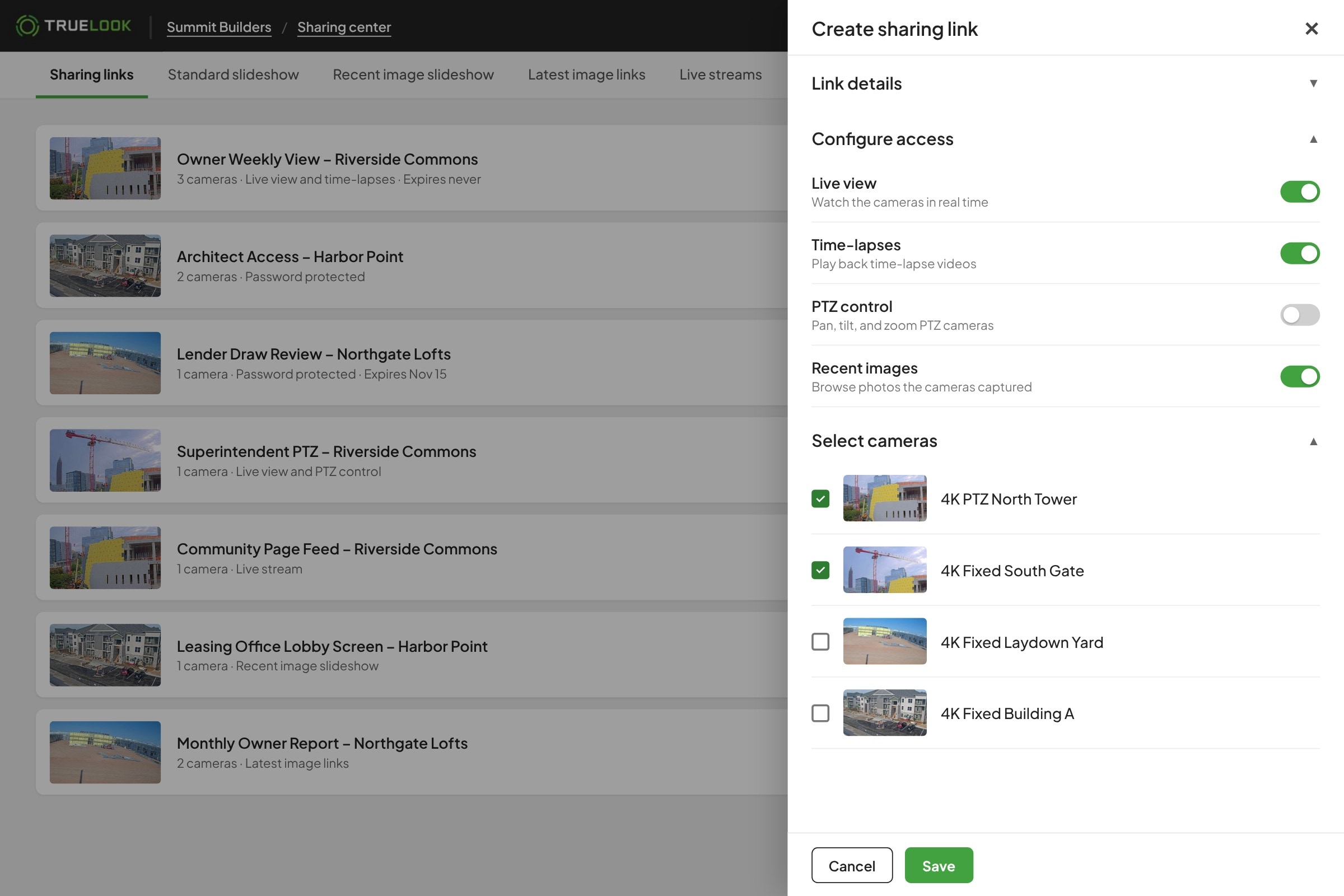Uncheck the 4K Fixed South Gate camera
1344x896 pixels.
click(x=820, y=570)
